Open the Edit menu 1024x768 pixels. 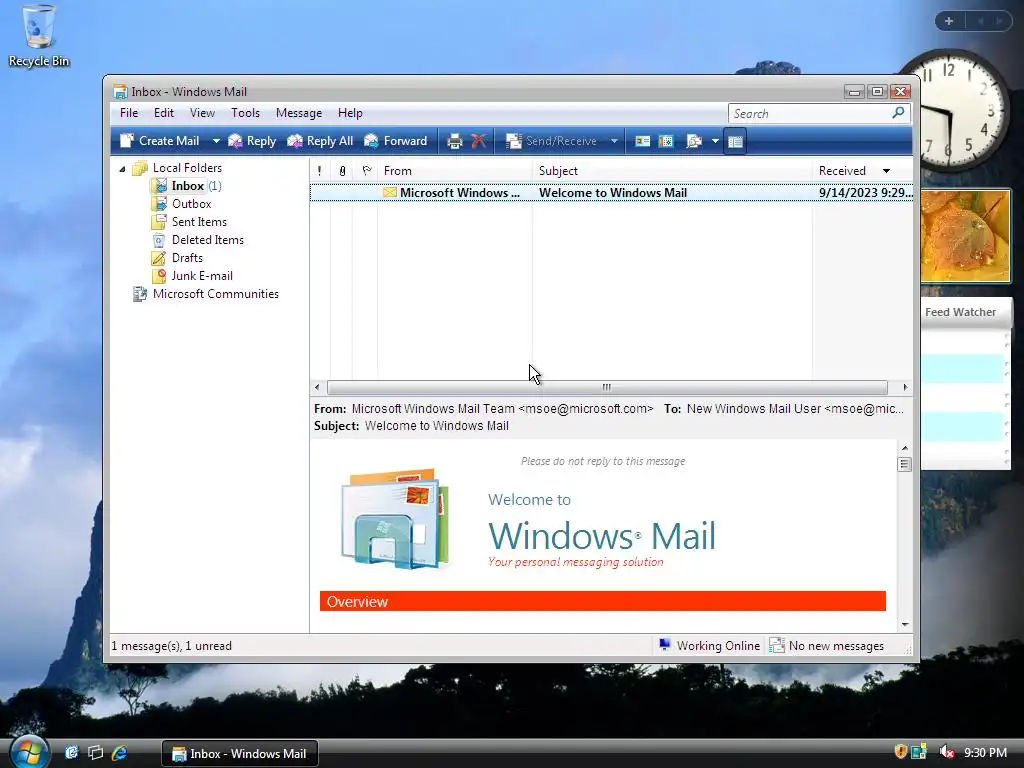pyautogui.click(x=164, y=113)
